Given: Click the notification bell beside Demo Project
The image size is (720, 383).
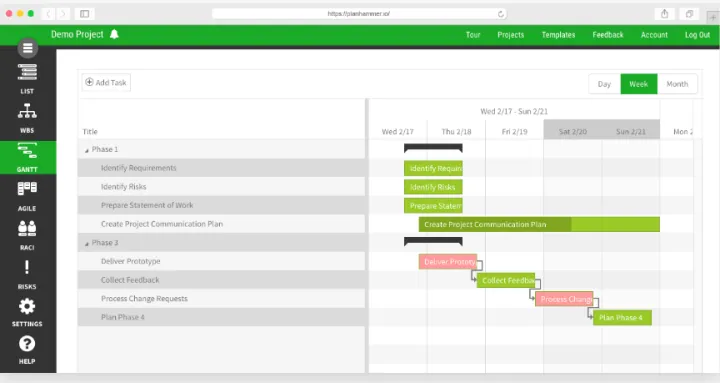Looking at the screenshot, I should pos(114,34).
